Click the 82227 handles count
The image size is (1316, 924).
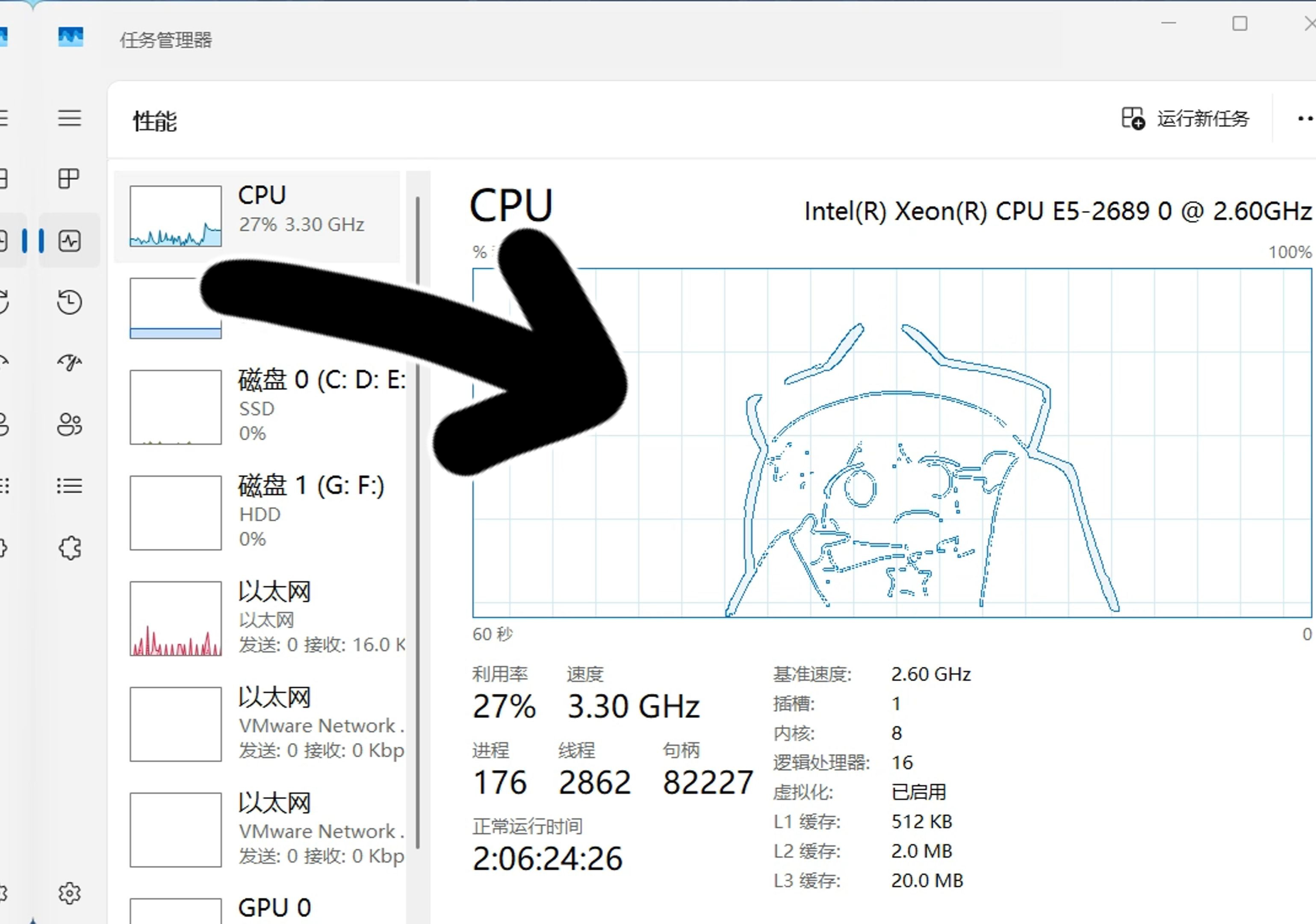pos(708,782)
